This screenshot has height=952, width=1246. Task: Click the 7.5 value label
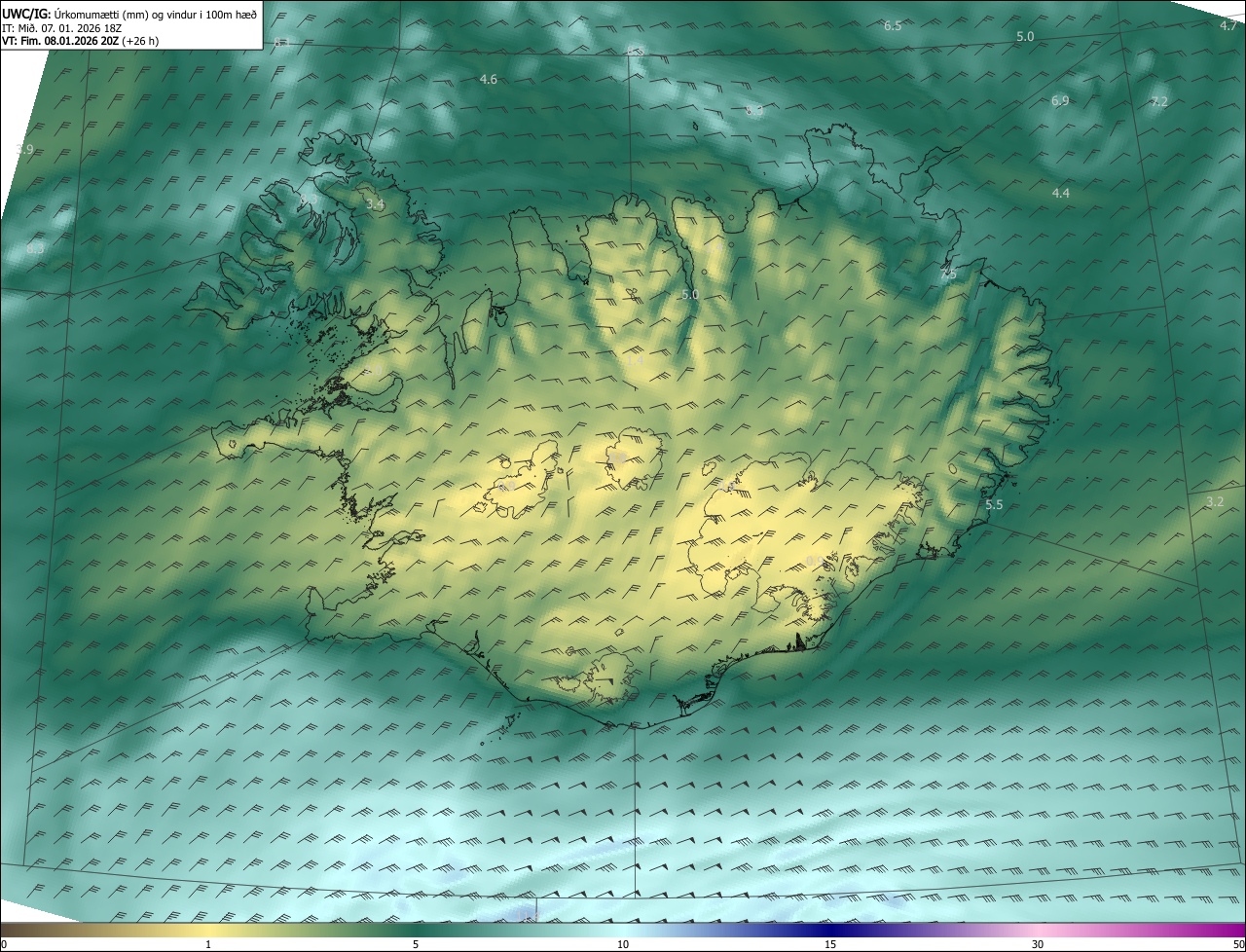point(948,275)
